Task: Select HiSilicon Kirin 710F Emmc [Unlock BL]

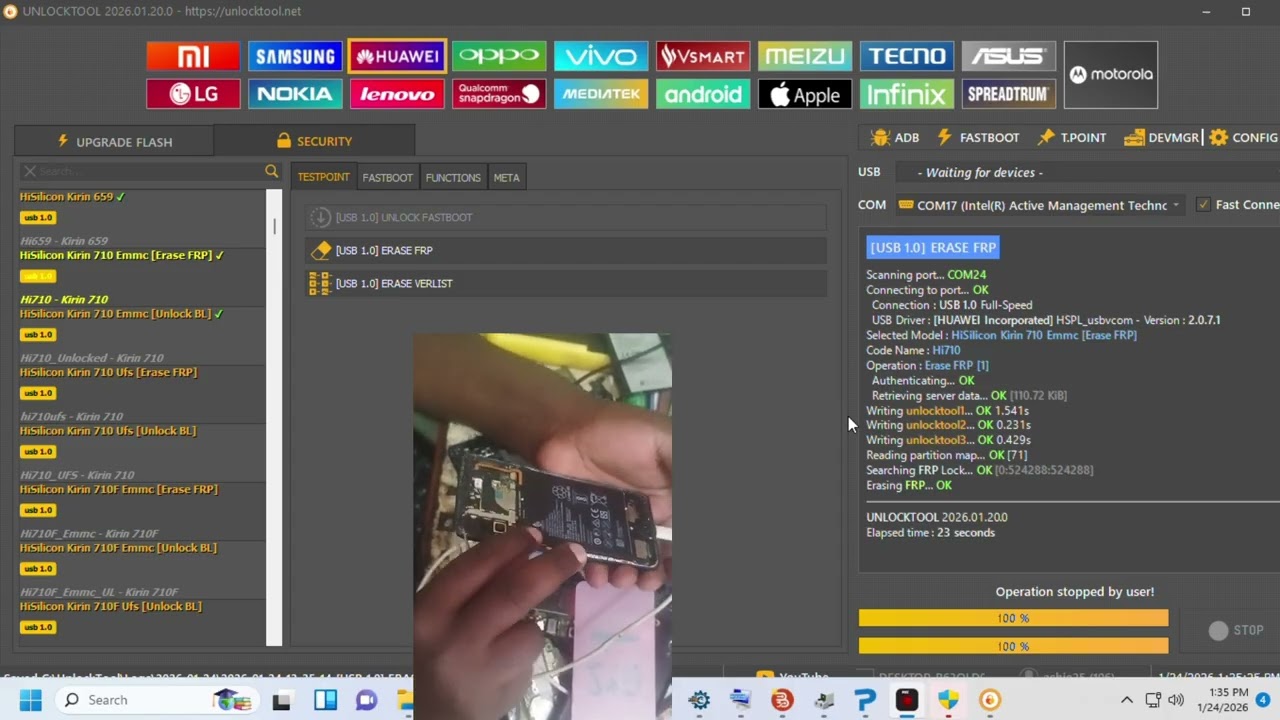Action: (x=118, y=548)
